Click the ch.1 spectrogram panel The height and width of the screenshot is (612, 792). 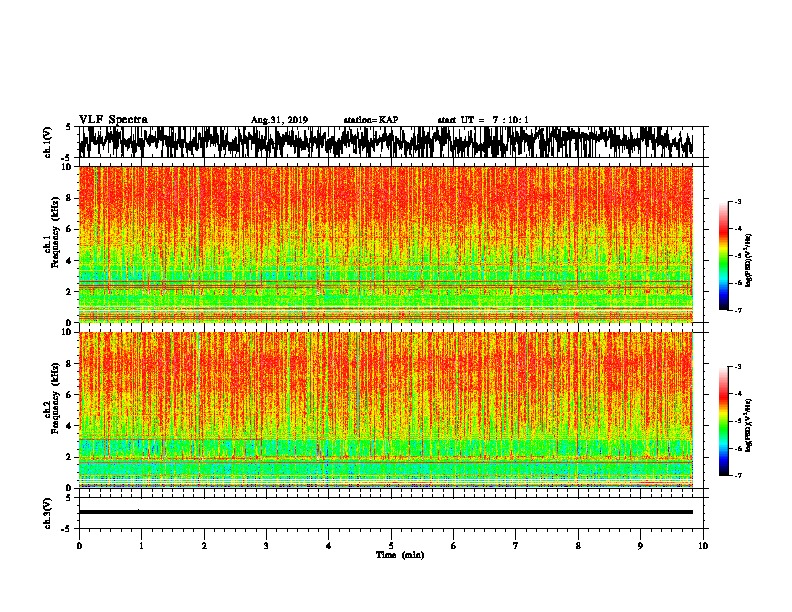point(386,244)
